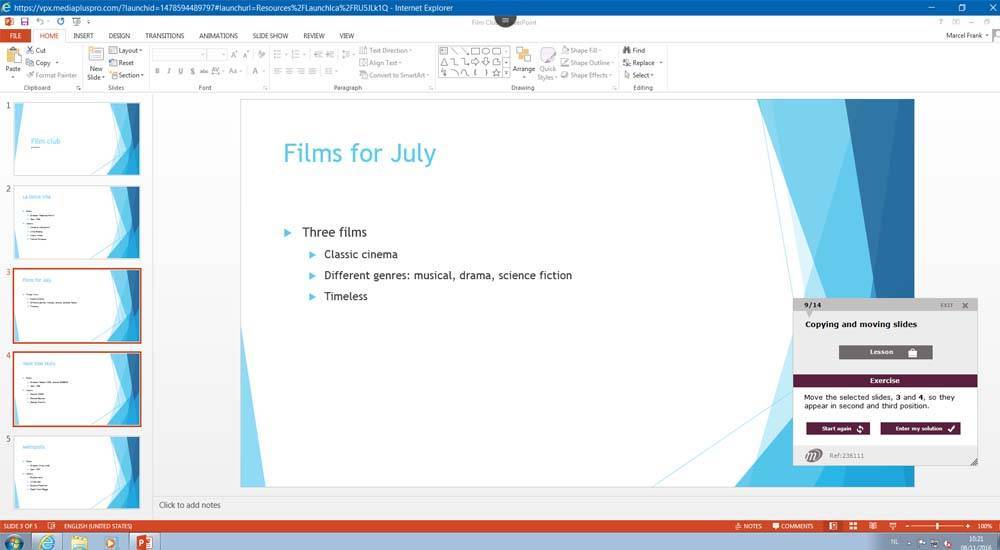
Task: Select slide 5 thumbnail in slide panel
Action: tap(77, 472)
